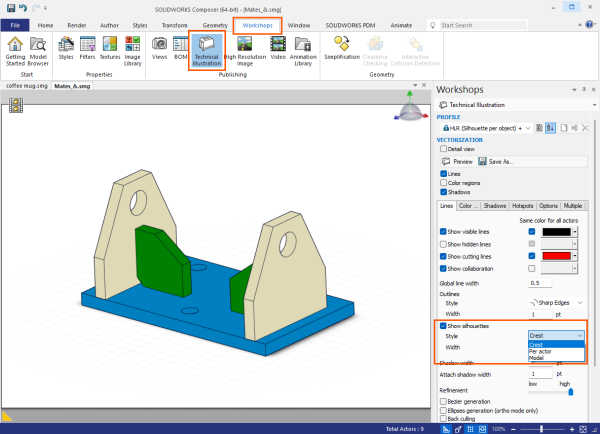Open the Technical Illustration workshop
This screenshot has width=600, height=434.
coord(207,50)
